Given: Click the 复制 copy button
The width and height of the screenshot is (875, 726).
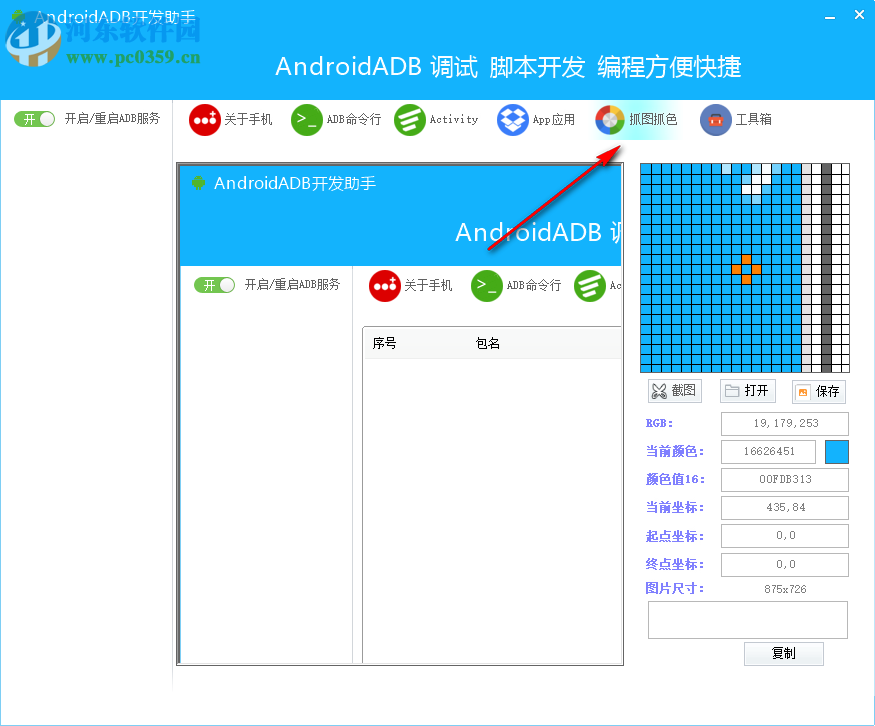Looking at the screenshot, I should click(784, 653).
